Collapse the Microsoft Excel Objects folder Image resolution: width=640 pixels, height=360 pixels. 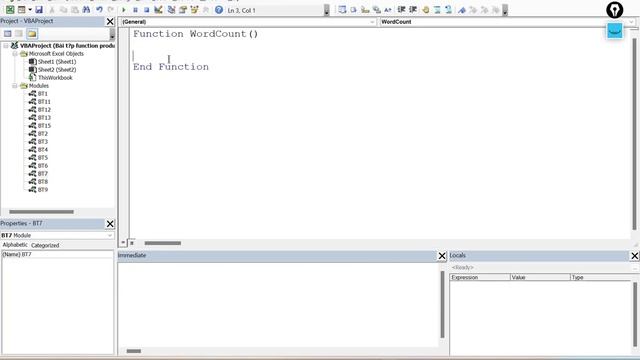(15, 53)
